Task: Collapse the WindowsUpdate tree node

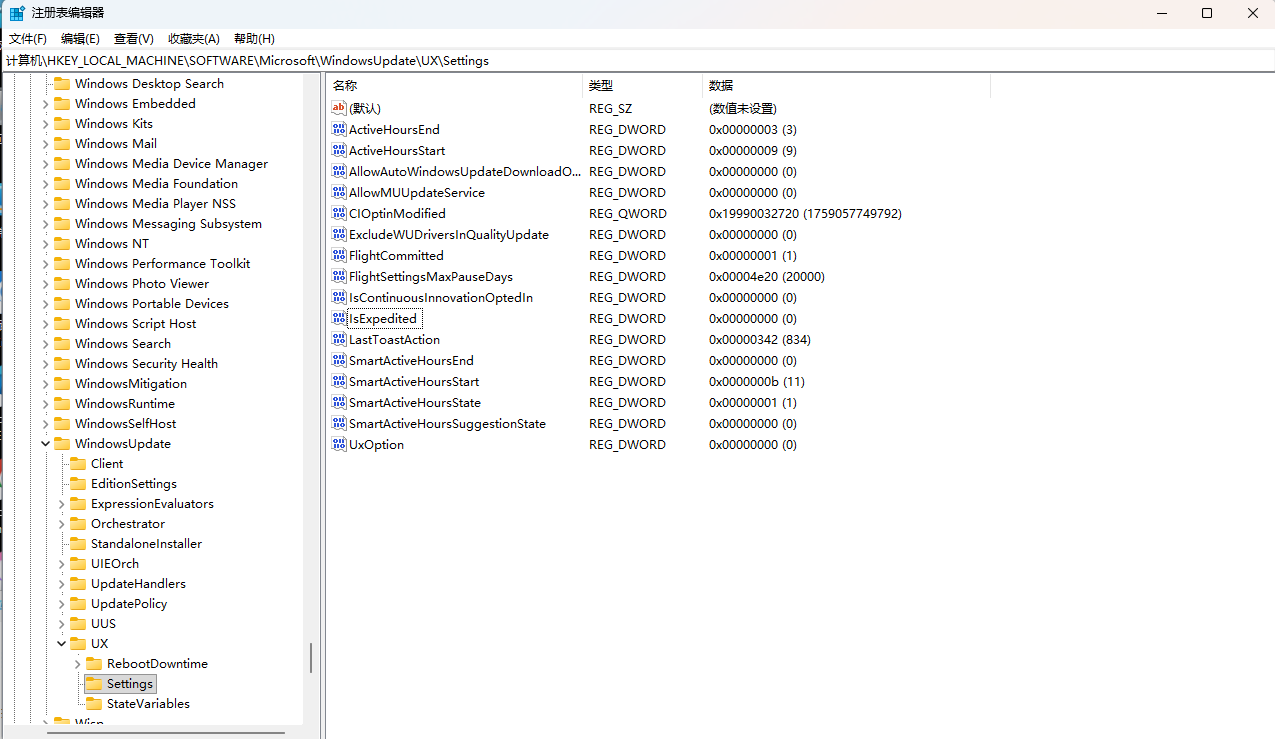Action: (x=45, y=443)
